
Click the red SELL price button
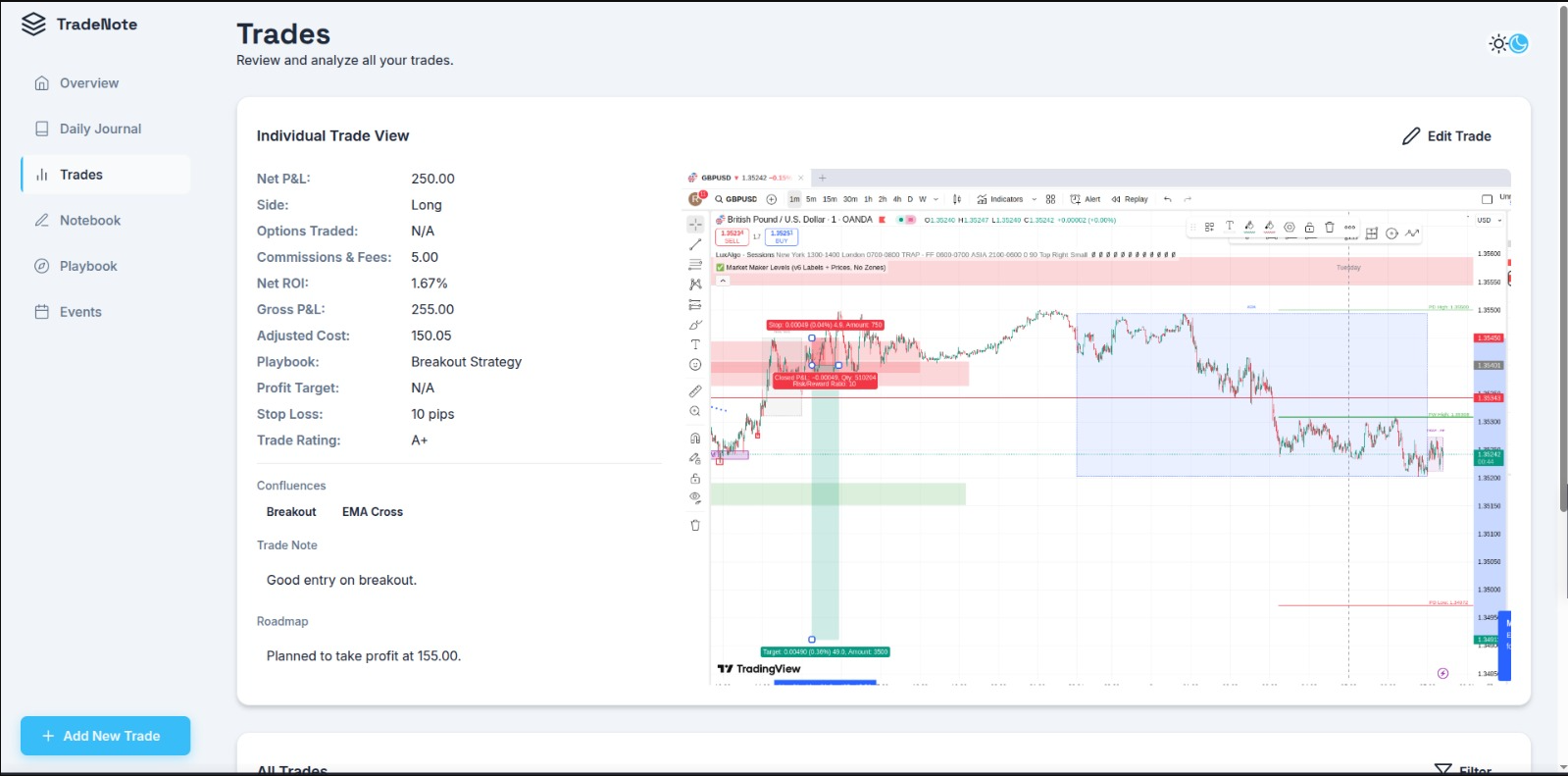click(733, 236)
